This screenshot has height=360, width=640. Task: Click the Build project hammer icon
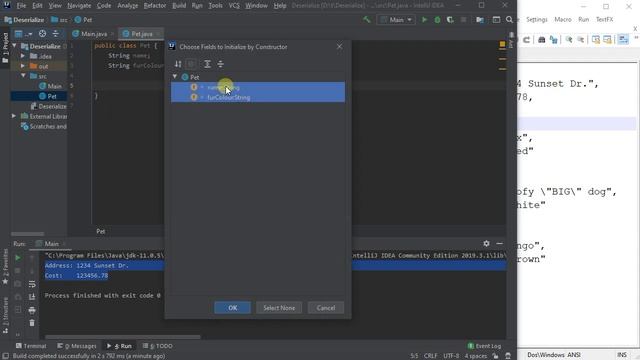click(367, 20)
